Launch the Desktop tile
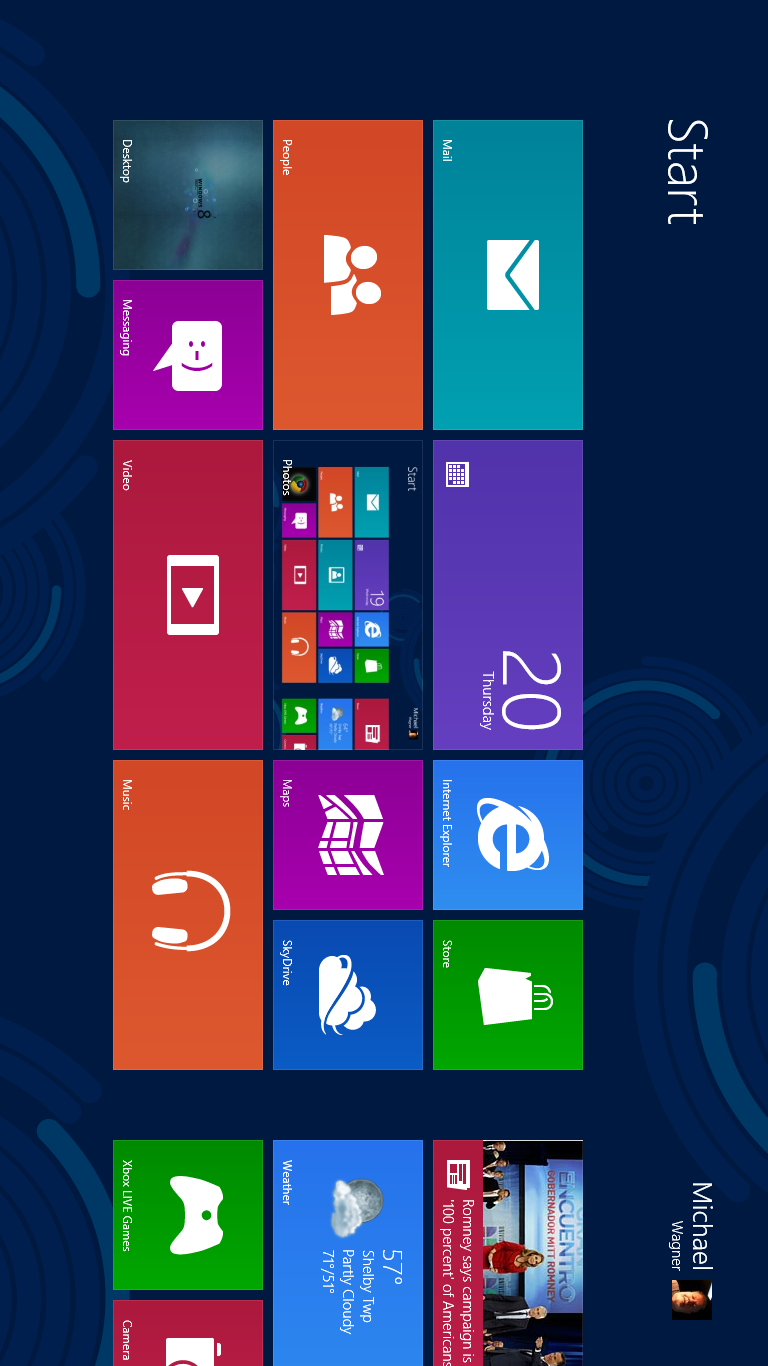This screenshot has height=1366, width=768. [x=188, y=195]
